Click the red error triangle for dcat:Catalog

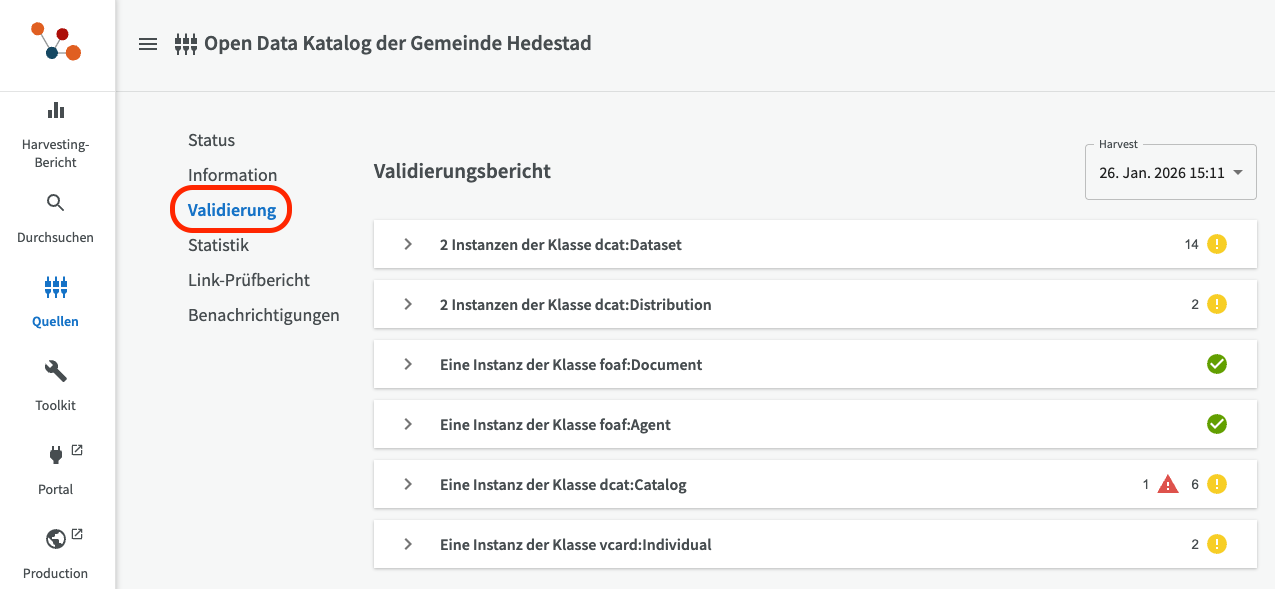(x=1167, y=485)
